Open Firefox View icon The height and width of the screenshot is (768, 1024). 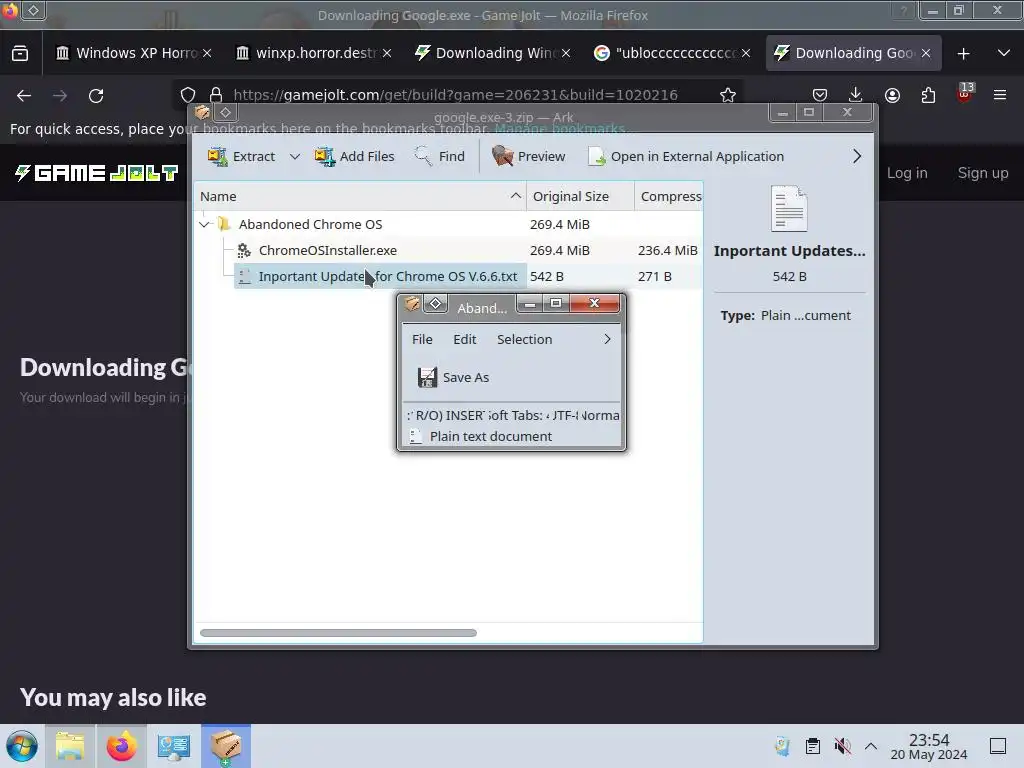(x=20, y=54)
